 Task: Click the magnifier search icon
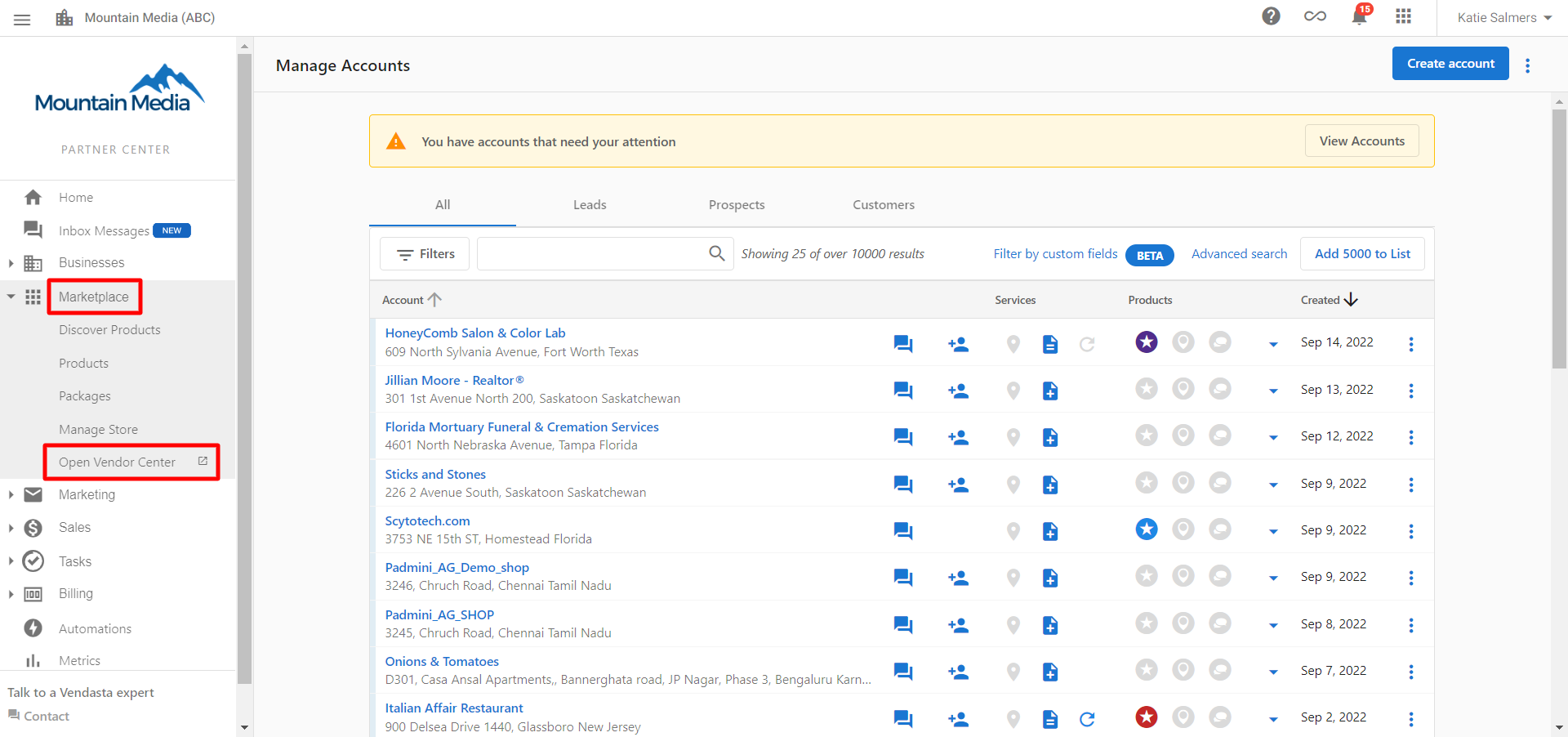pos(717,253)
